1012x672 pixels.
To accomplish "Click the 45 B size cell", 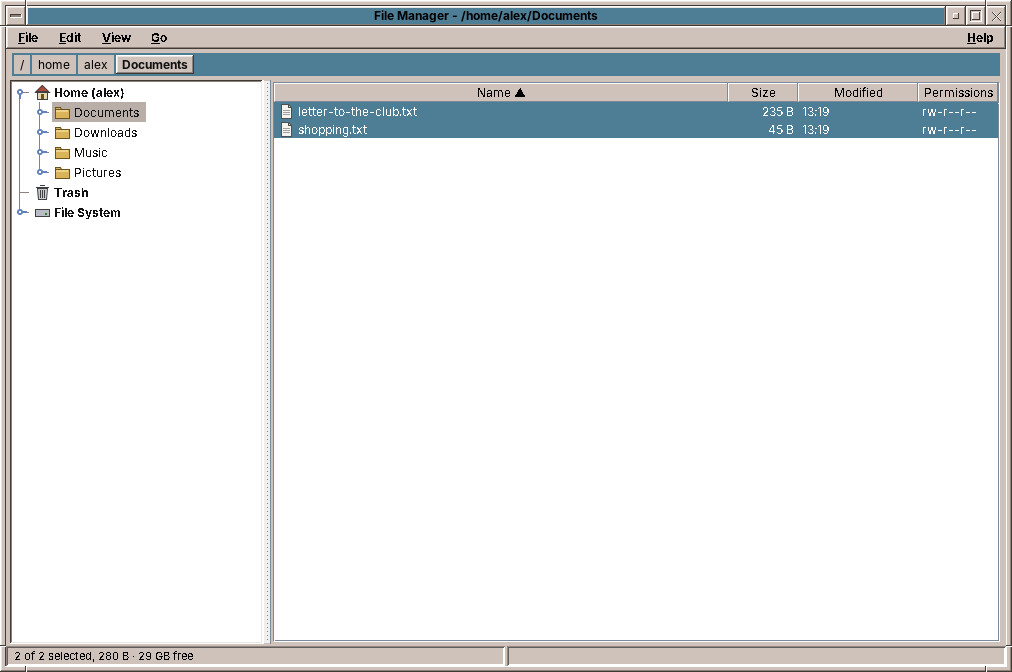I will click(781, 130).
